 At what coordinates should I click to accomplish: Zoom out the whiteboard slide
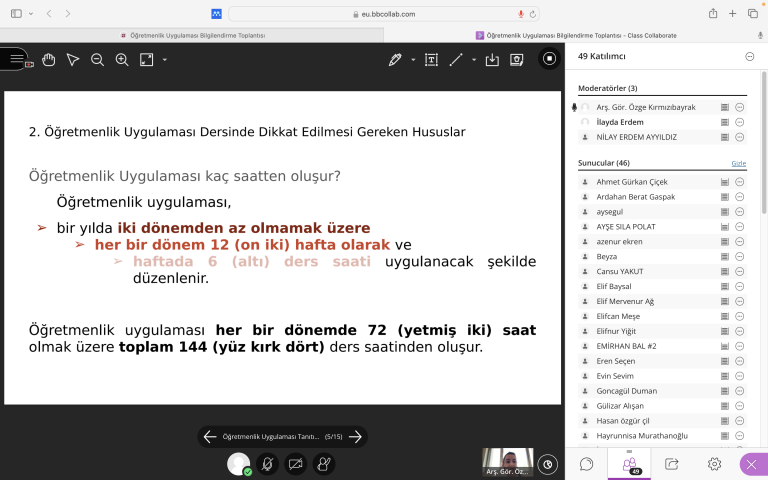point(98,60)
